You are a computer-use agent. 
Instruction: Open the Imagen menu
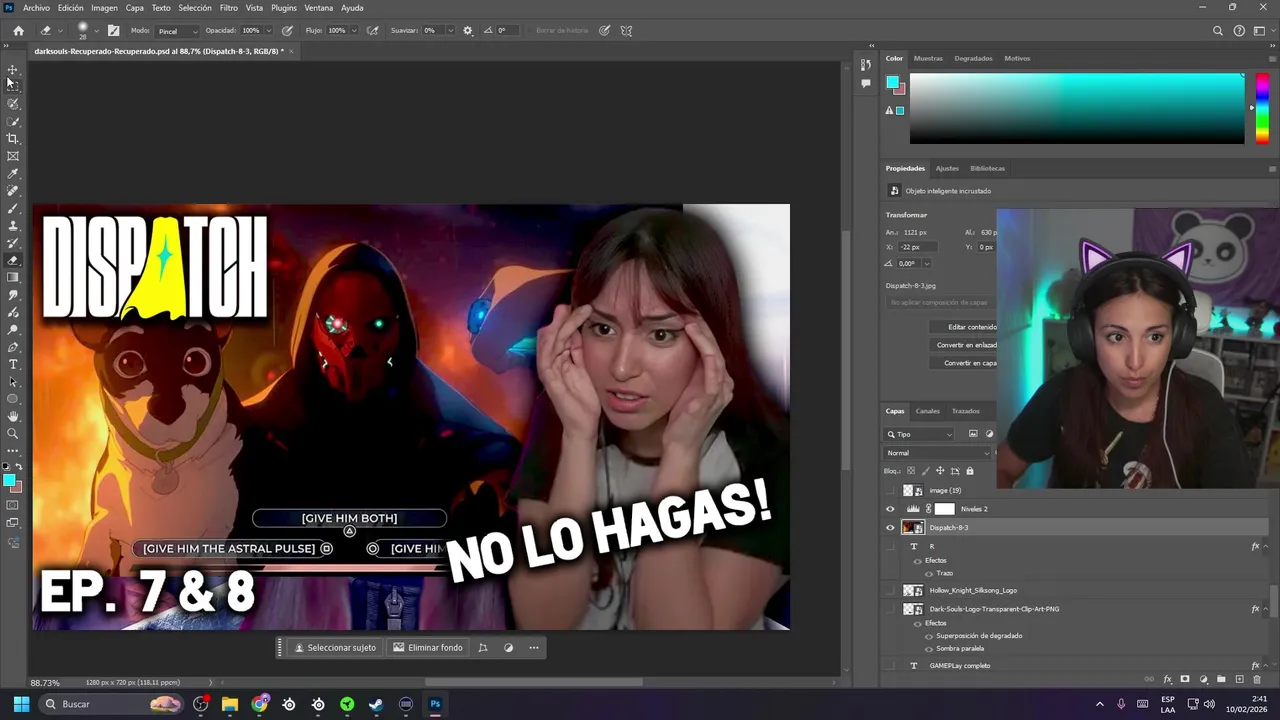(104, 8)
